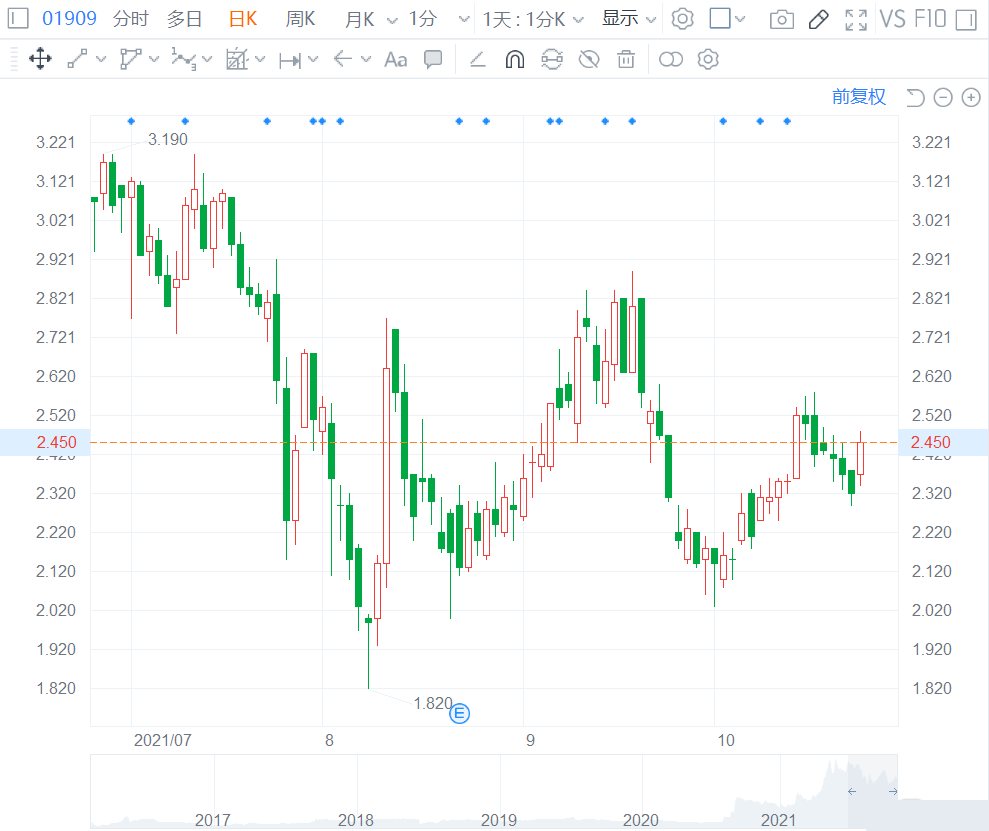Click the angle line style icon
This screenshot has width=989, height=831.
click(477, 60)
